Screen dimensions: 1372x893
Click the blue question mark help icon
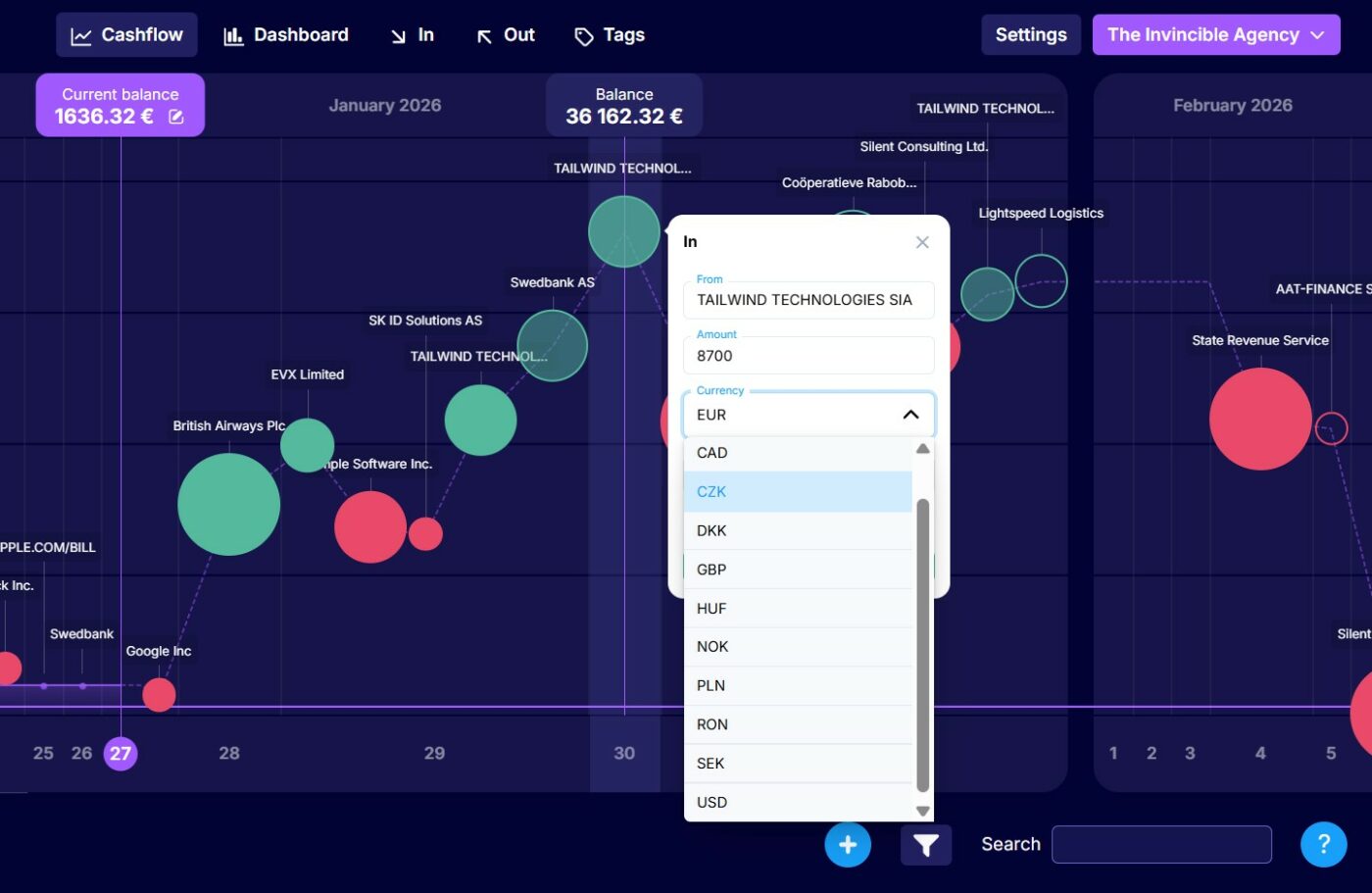click(x=1323, y=844)
